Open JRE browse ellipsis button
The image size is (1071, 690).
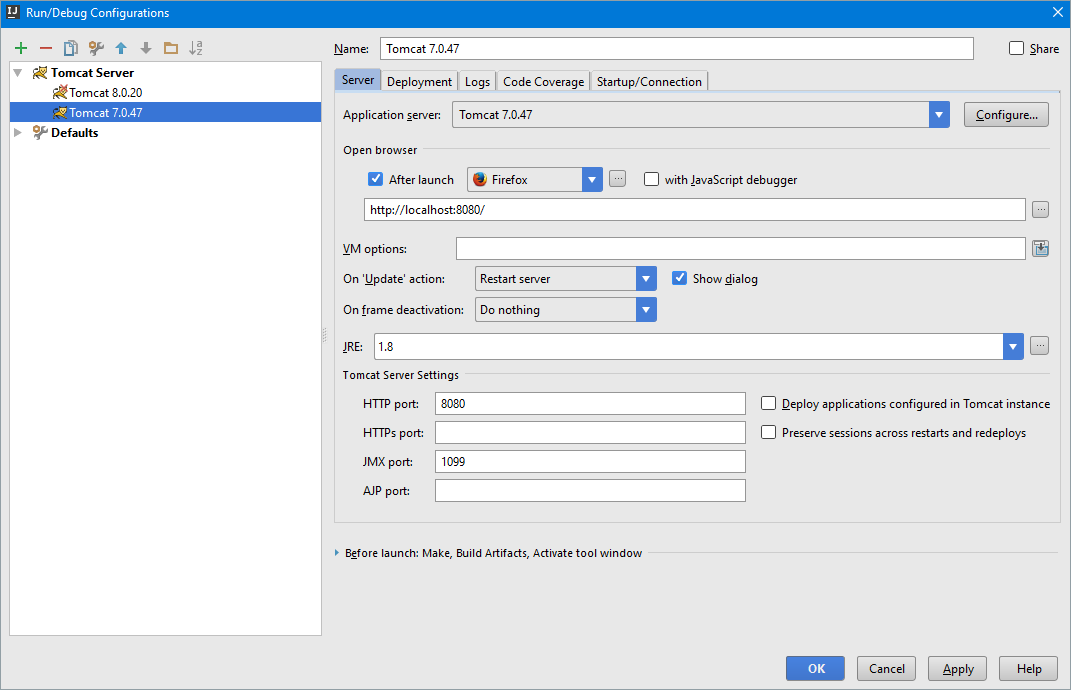[1040, 346]
